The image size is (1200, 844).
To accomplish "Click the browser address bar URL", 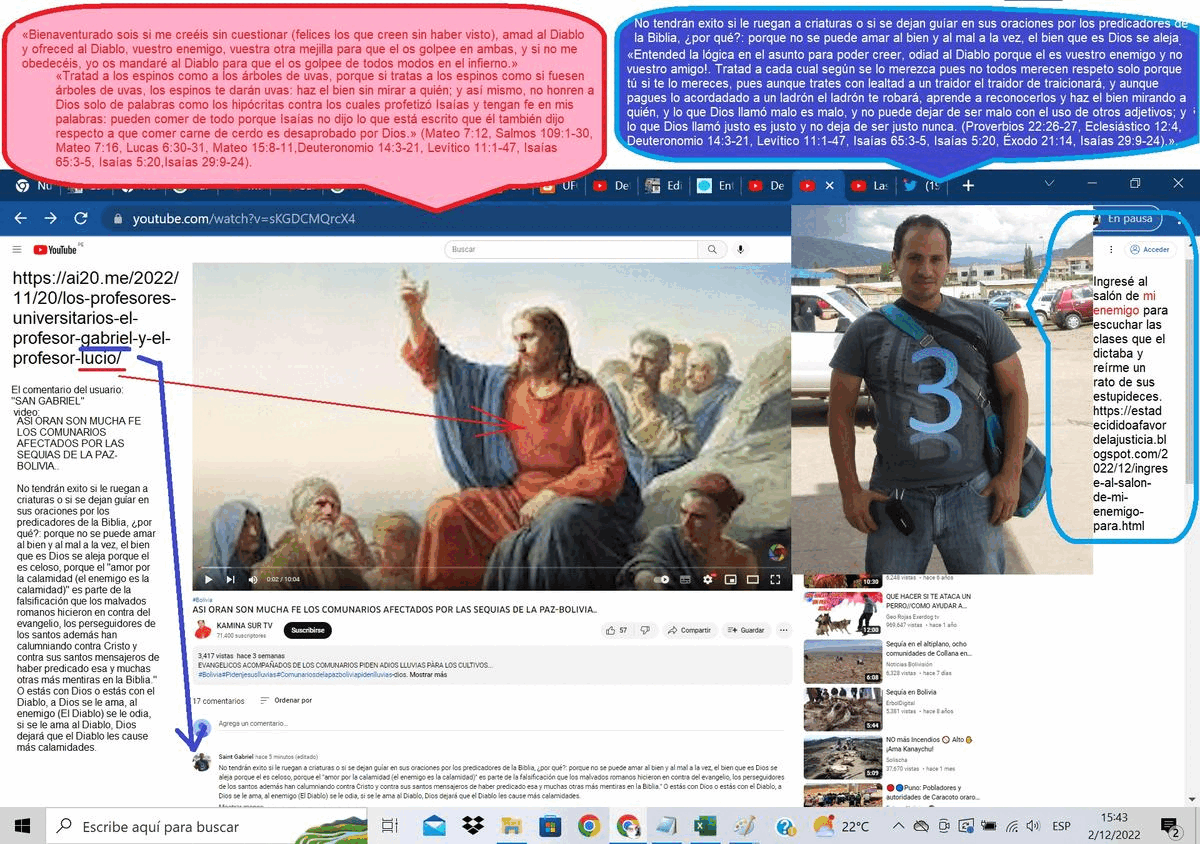I will tap(244, 219).
